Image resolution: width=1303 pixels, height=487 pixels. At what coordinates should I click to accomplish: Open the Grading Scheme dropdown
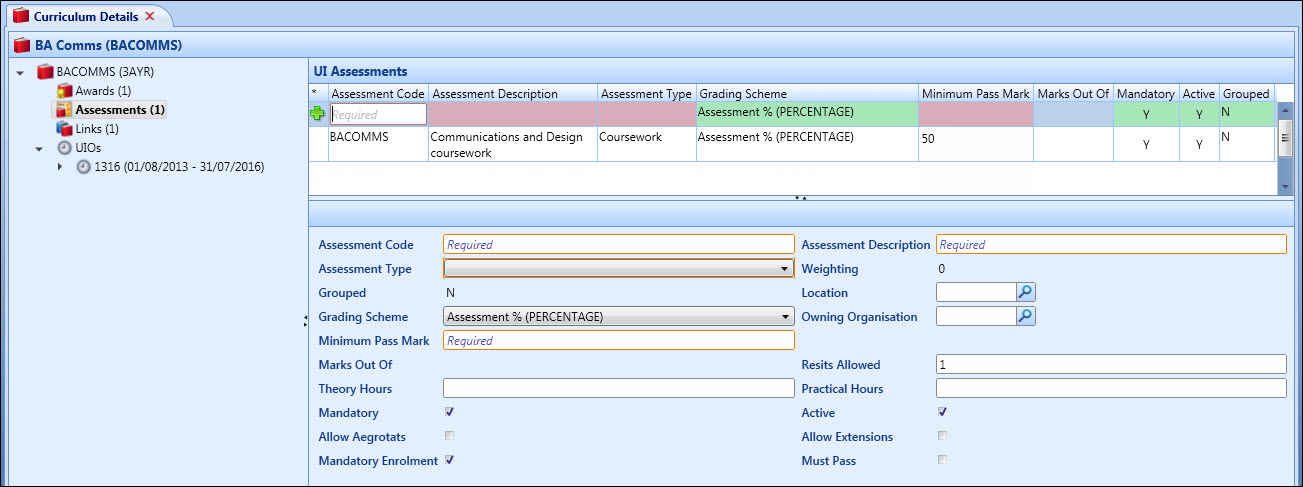coord(618,317)
